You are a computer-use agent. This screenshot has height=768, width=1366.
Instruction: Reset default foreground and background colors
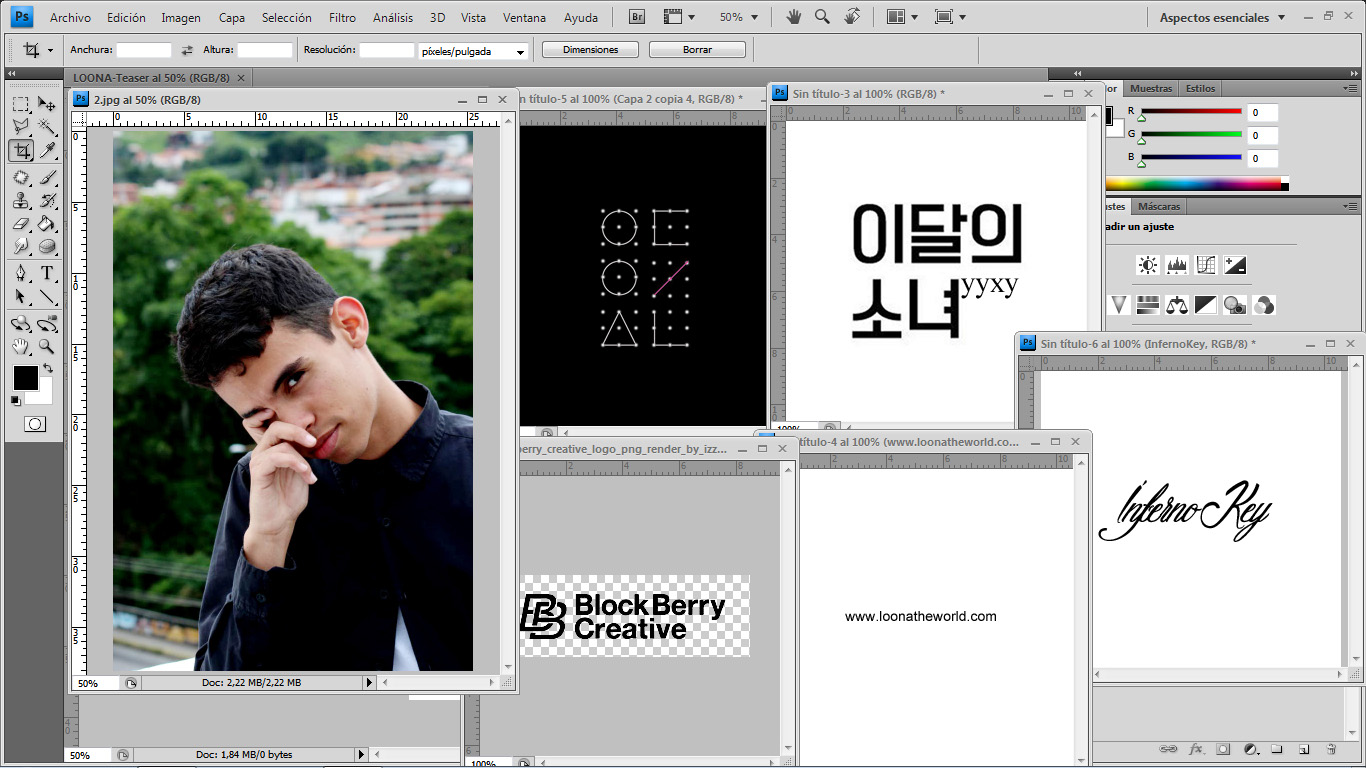point(15,400)
